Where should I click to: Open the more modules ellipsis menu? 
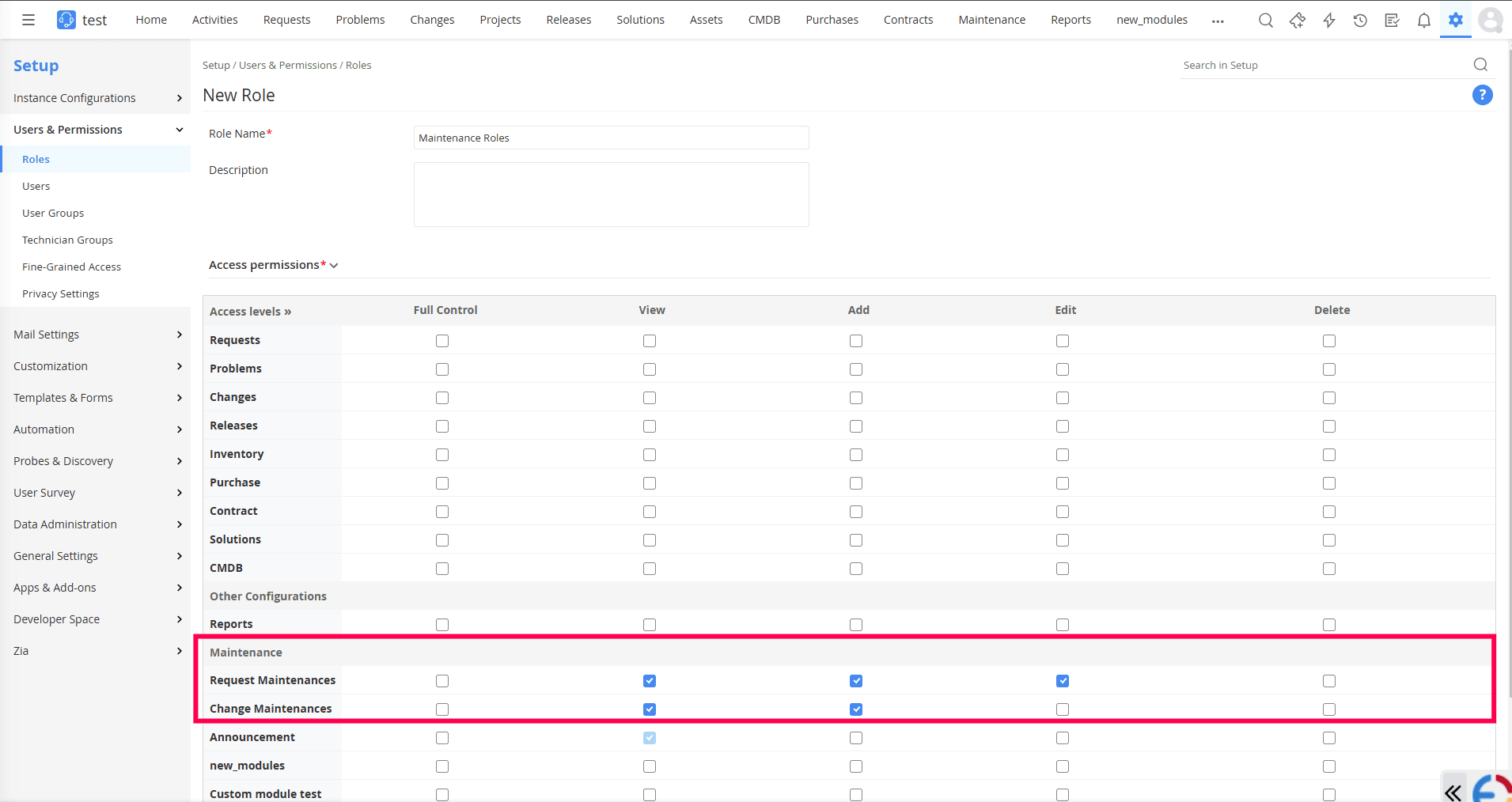tap(1218, 21)
